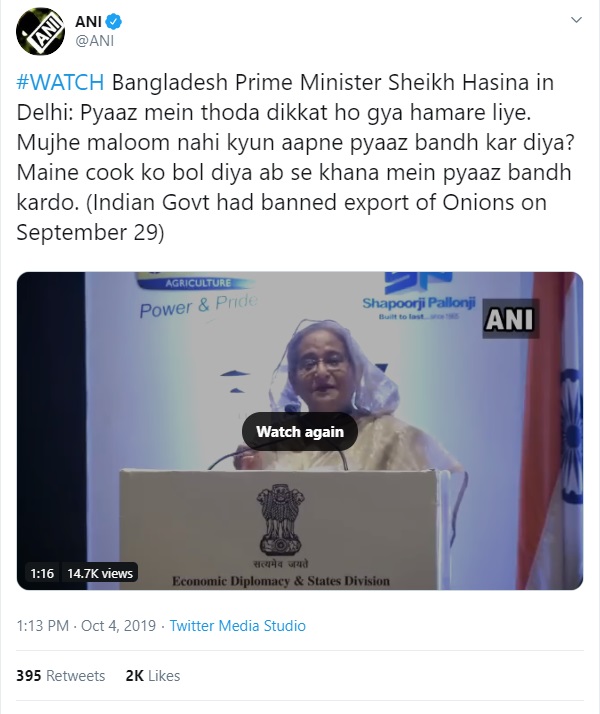600x714 pixels.
Task: Click the Economic Diplomacy & States Division text
Action: point(281,581)
